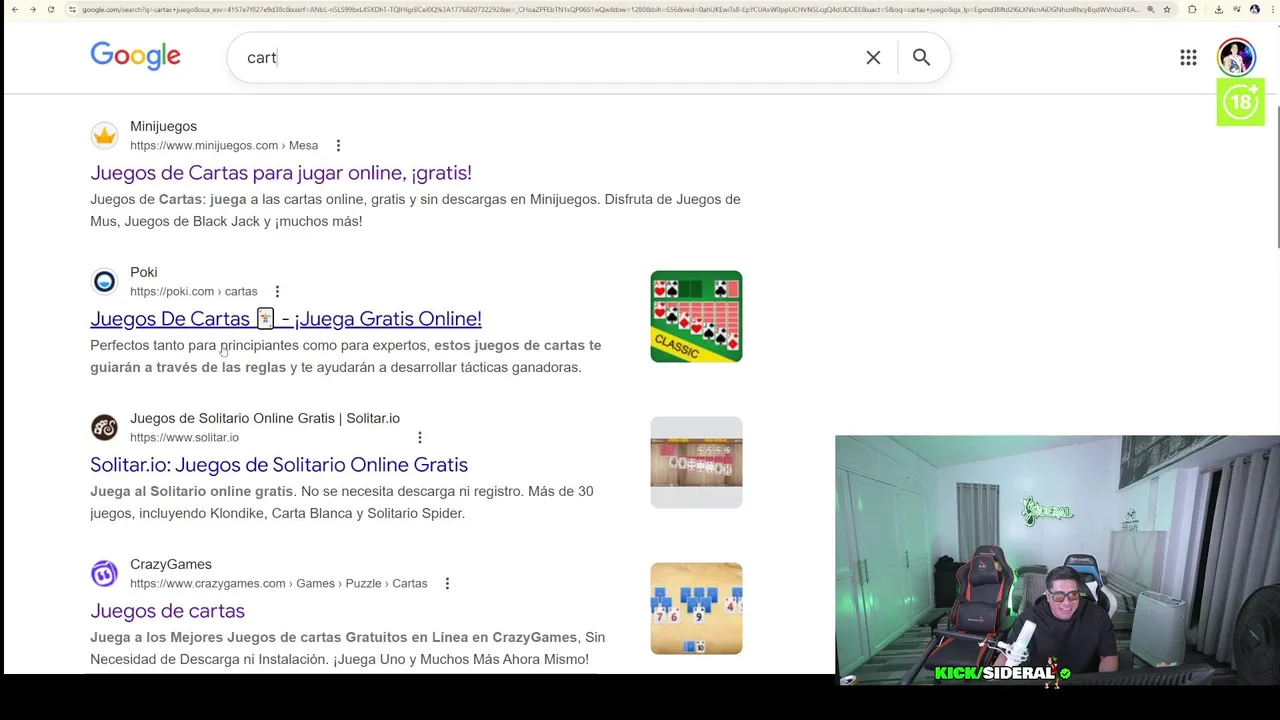Click the zoom magnifier icon in address bar
Viewport: 1280px width, 720px height.
(1151, 9)
